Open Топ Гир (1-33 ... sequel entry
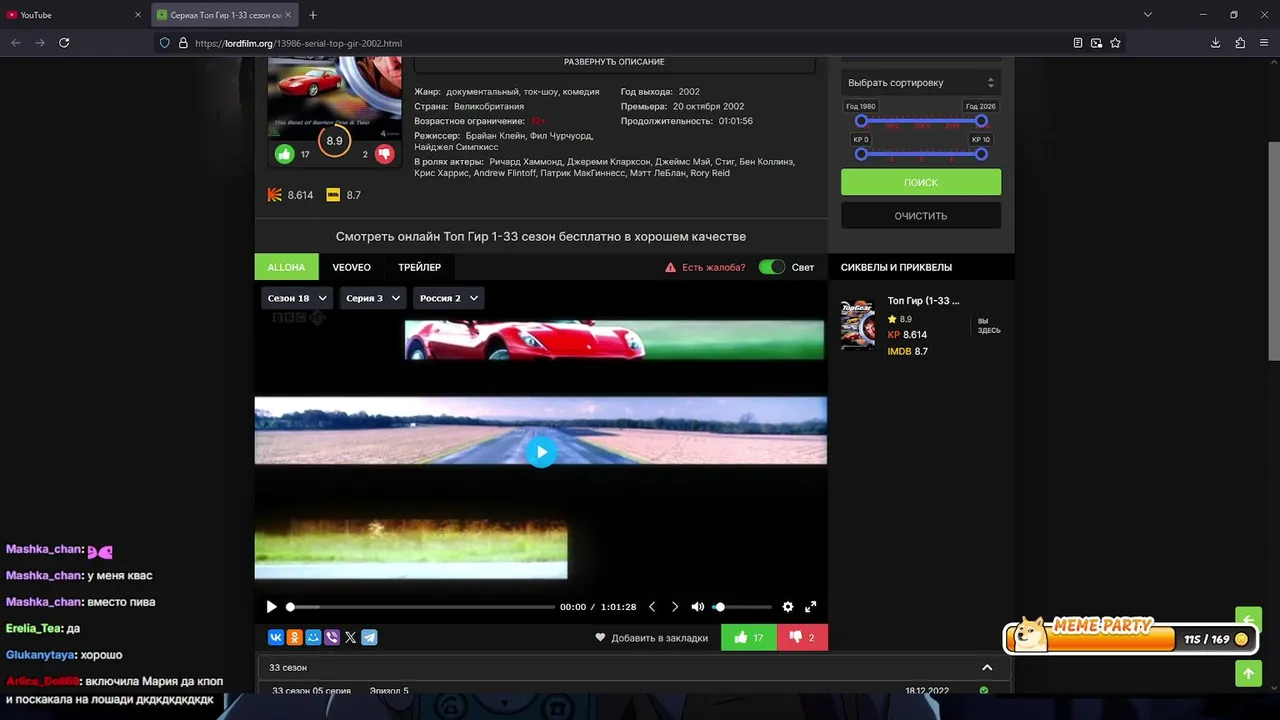The image size is (1280, 720). (923, 300)
